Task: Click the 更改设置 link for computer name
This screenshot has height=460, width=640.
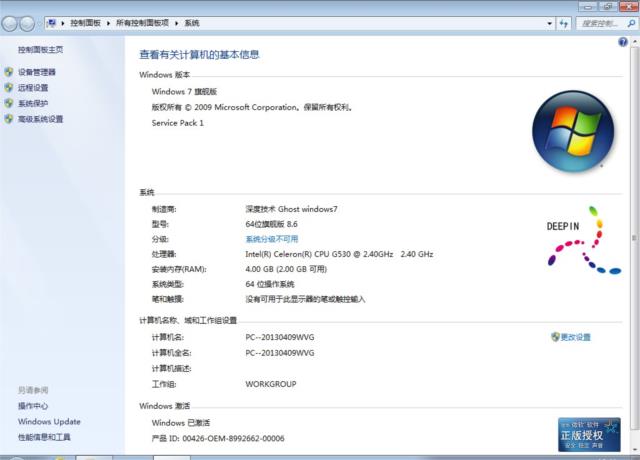Action: coord(575,337)
